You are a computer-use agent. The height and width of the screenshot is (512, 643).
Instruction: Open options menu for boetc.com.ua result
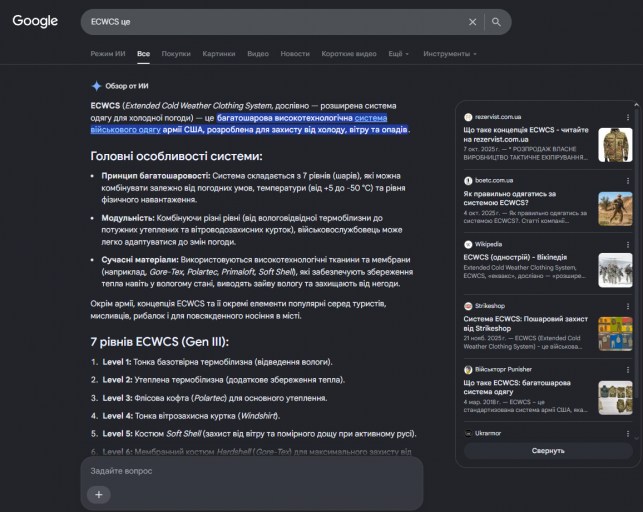coord(628,181)
